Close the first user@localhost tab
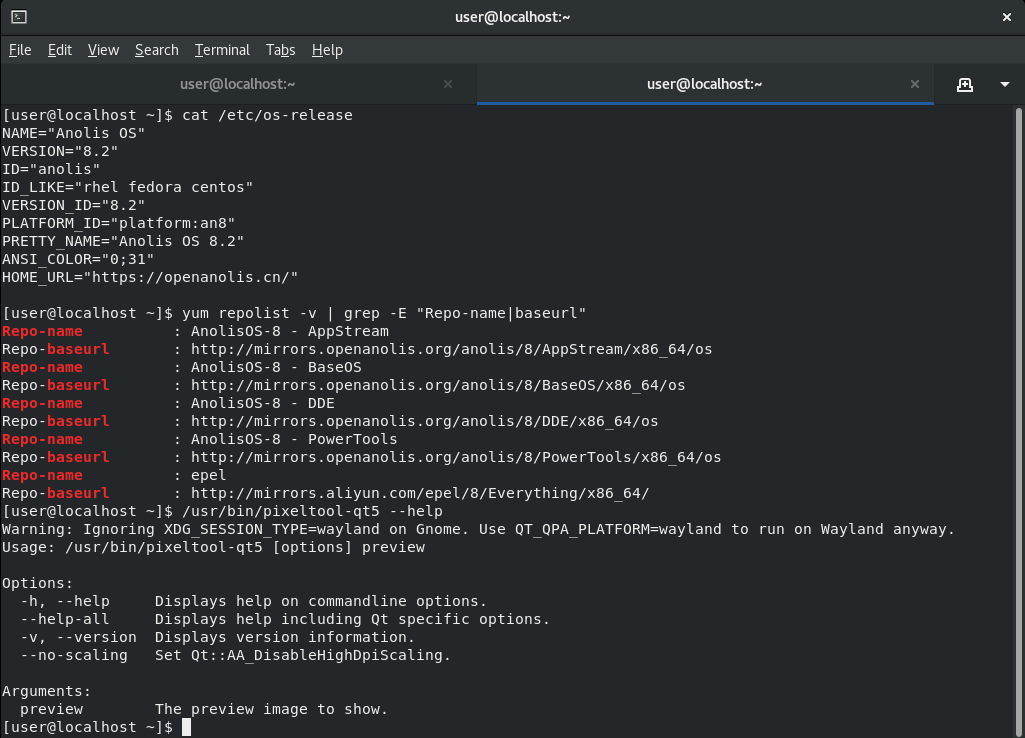This screenshot has height=738, width=1025. coord(447,85)
